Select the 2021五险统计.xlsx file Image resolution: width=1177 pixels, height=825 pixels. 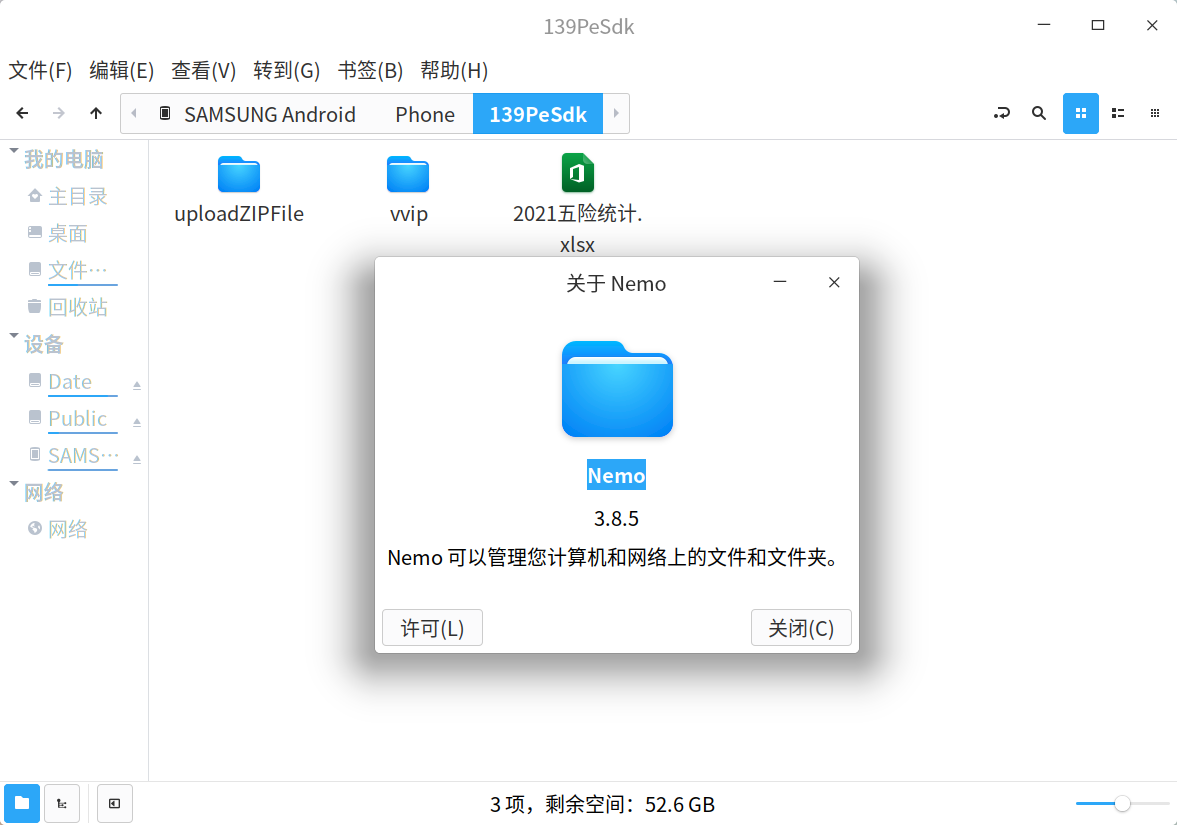[577, 203]
